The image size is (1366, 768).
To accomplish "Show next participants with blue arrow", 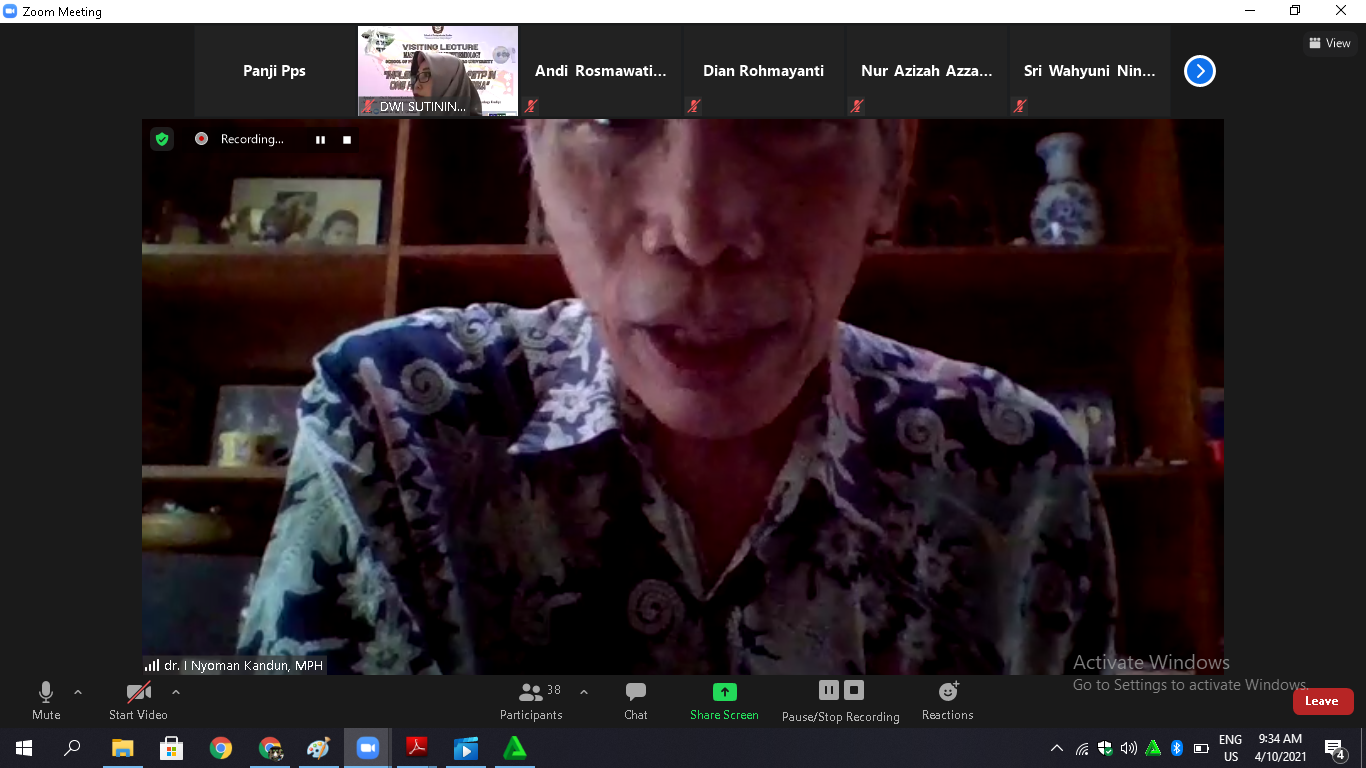I will coord(1200,71).
